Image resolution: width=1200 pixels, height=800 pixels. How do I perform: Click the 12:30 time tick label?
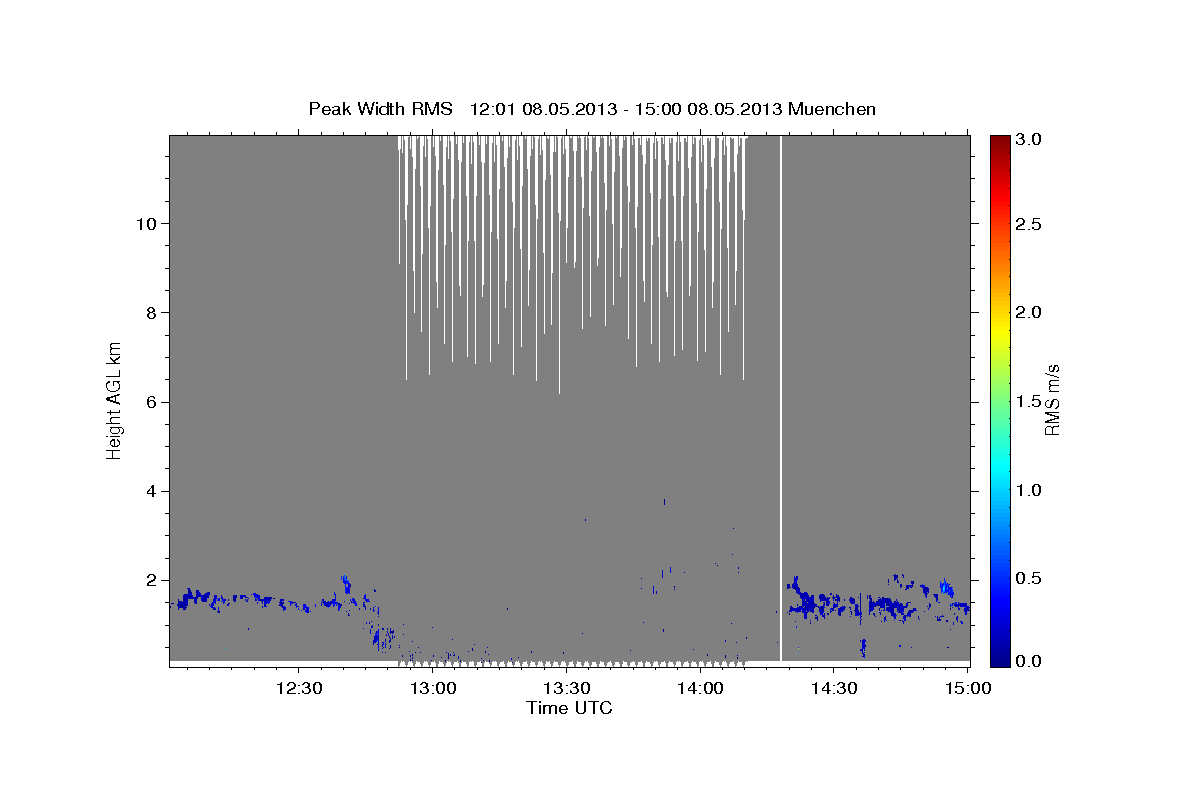click(x=300, y=688)
